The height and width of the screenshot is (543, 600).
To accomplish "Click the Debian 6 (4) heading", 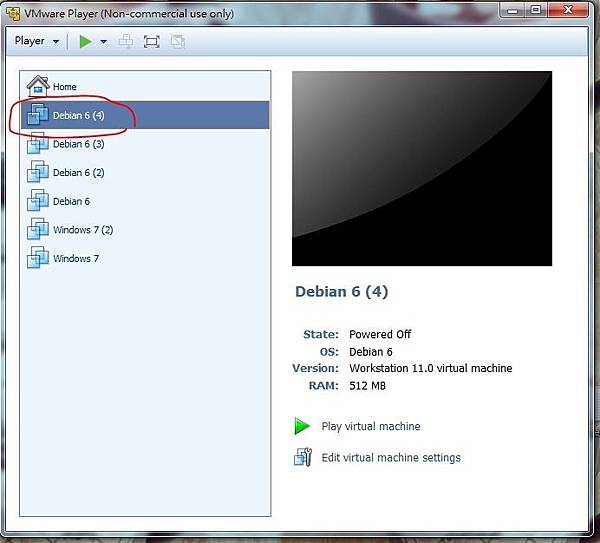I will [341, 292].
